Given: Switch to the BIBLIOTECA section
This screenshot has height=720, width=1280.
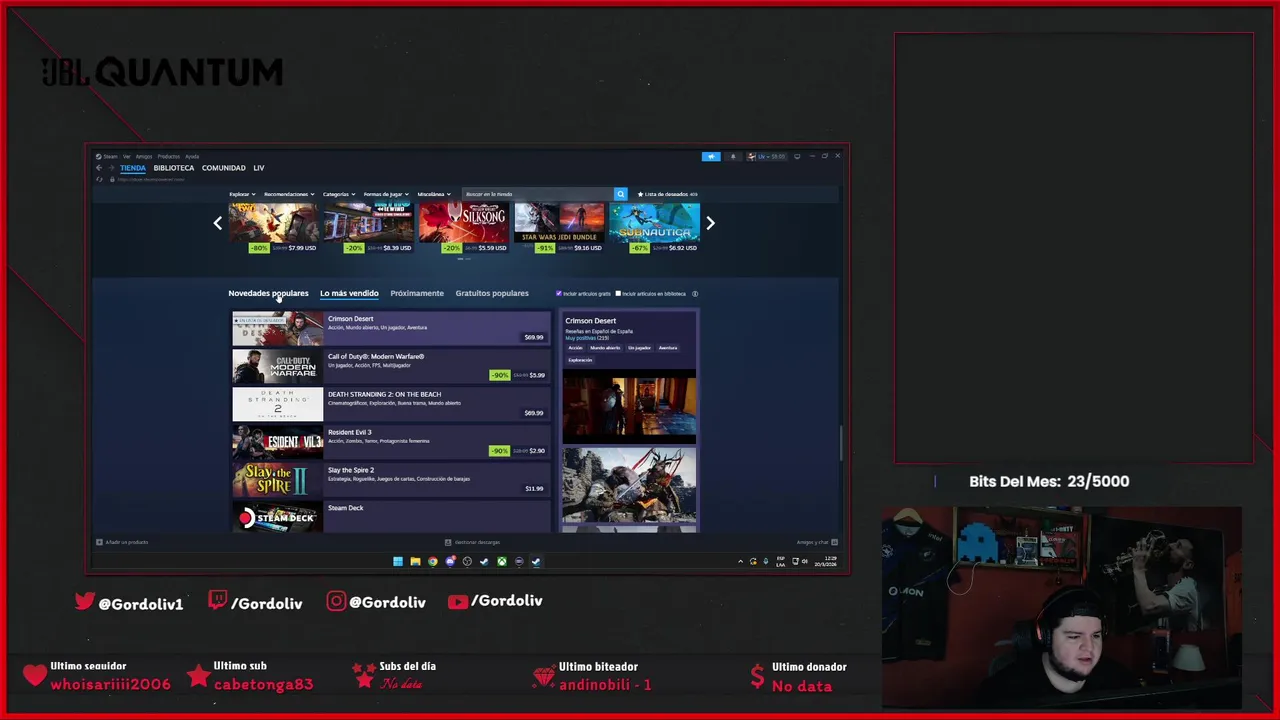Looking at the screenshot, I should pos(174,168).
